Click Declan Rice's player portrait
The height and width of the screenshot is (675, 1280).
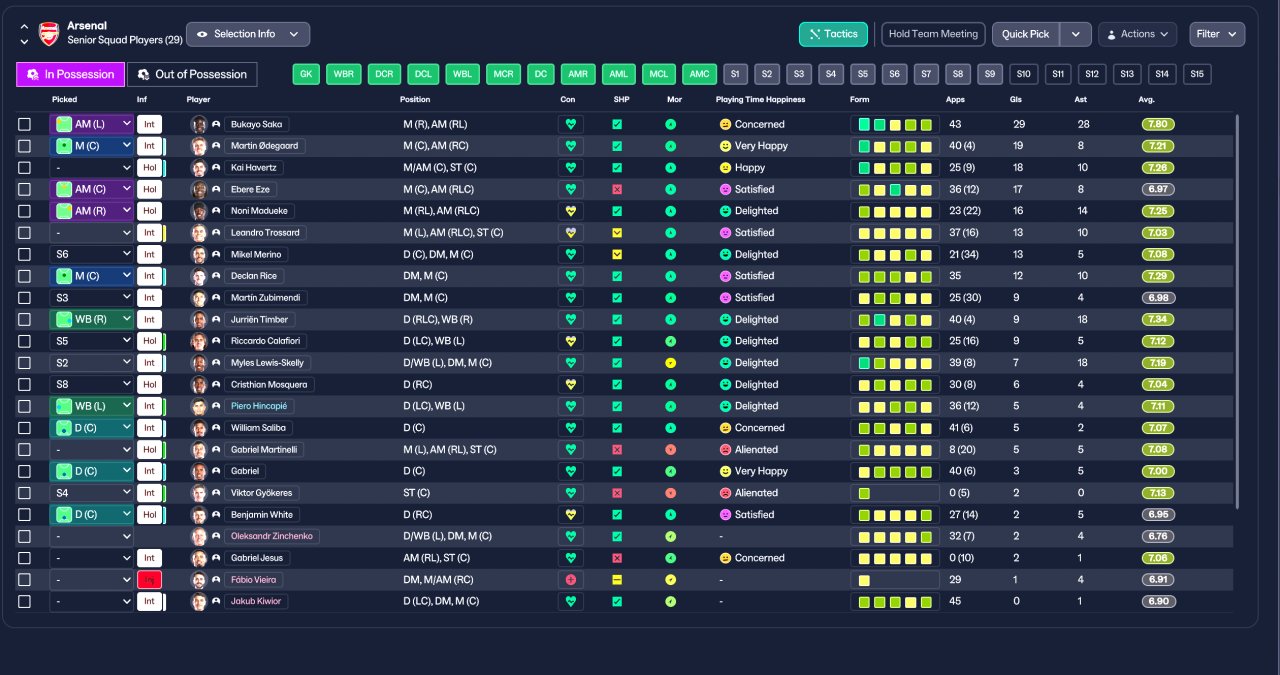tap(199, 276)
